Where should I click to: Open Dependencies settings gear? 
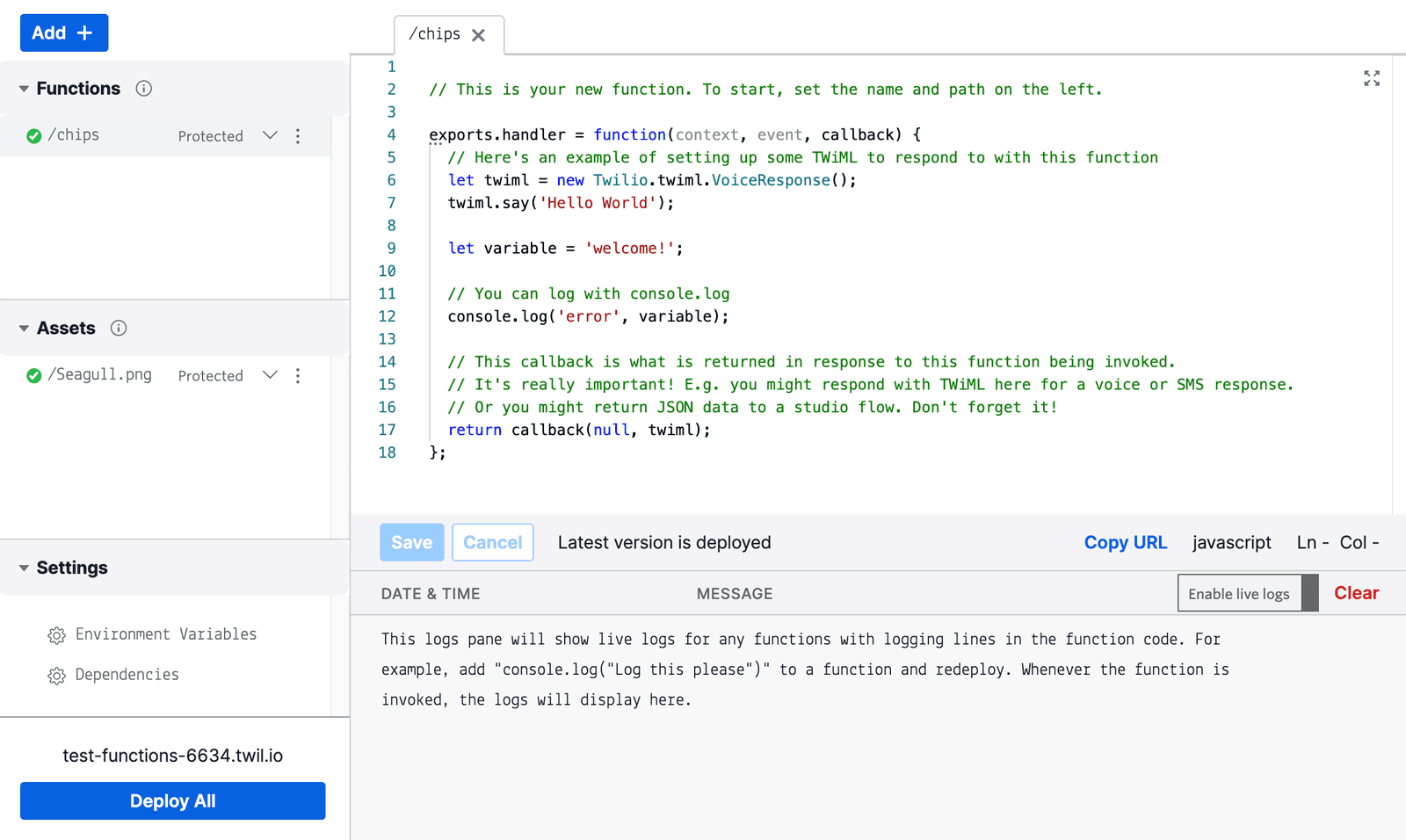coord(57,675)
